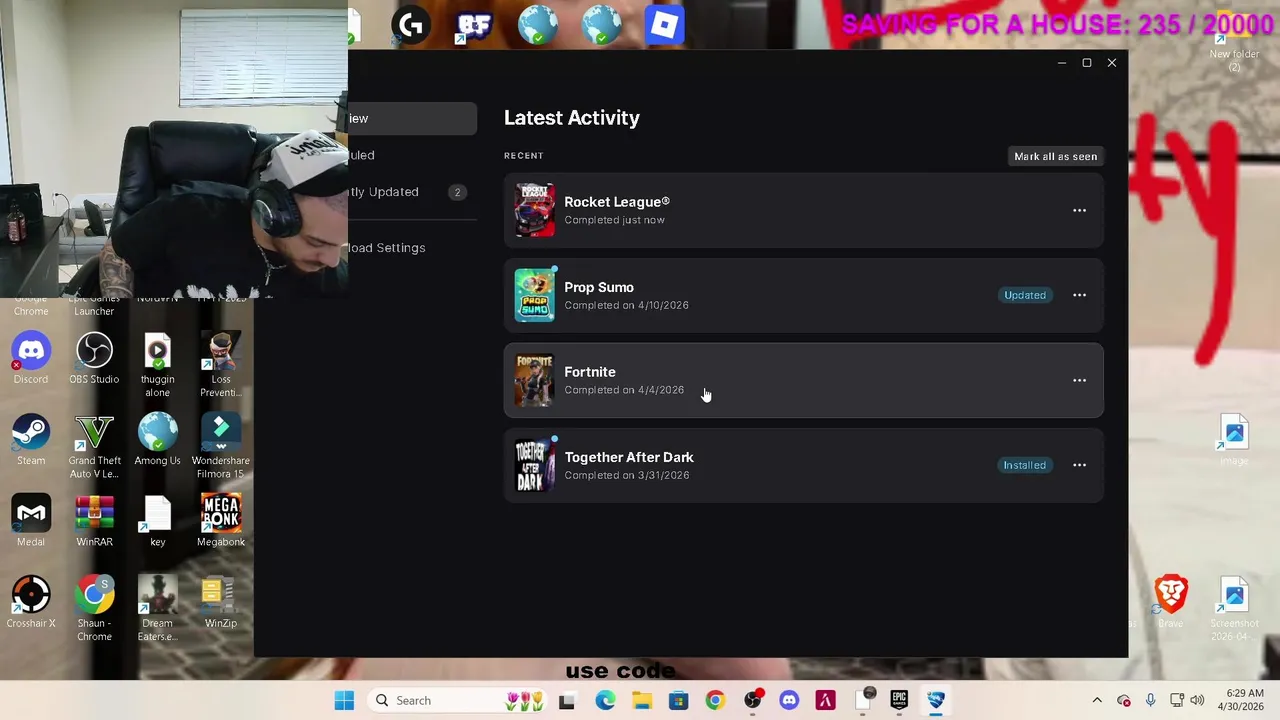Open Google Chrome from the taskbar
The height and width of the screenshot is (720, 1280).
[x=715, y=700]
